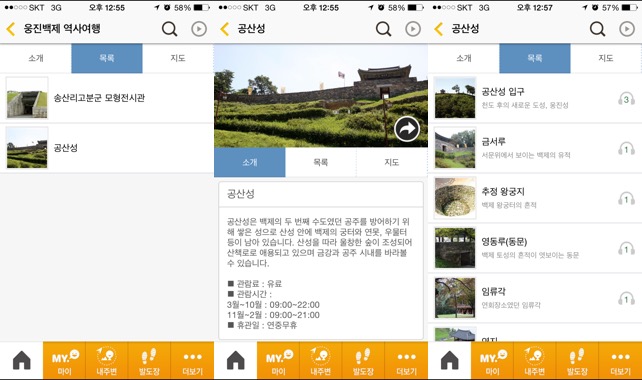
Task: Switch to 지도 tab on 웅진백제 역사여행 screen
Action: pyautogui.click(x=178, y=58)
